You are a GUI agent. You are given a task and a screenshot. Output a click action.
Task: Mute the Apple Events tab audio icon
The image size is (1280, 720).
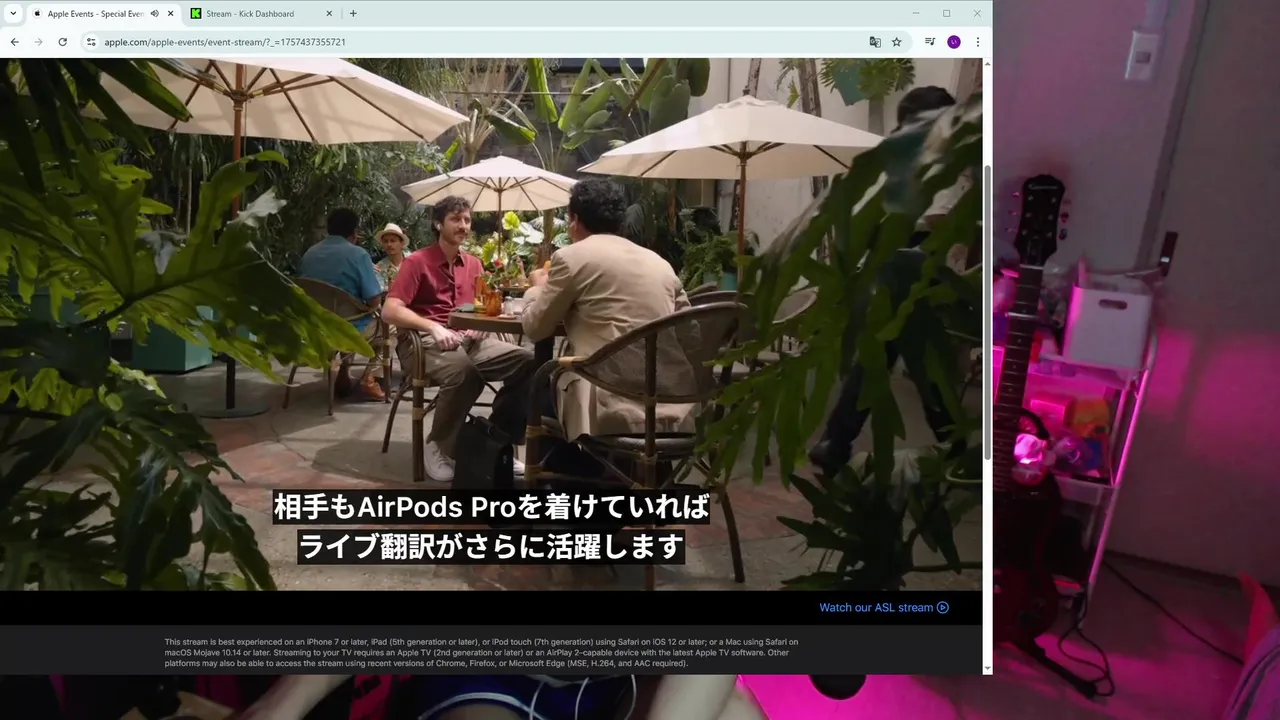pos(154,14)
